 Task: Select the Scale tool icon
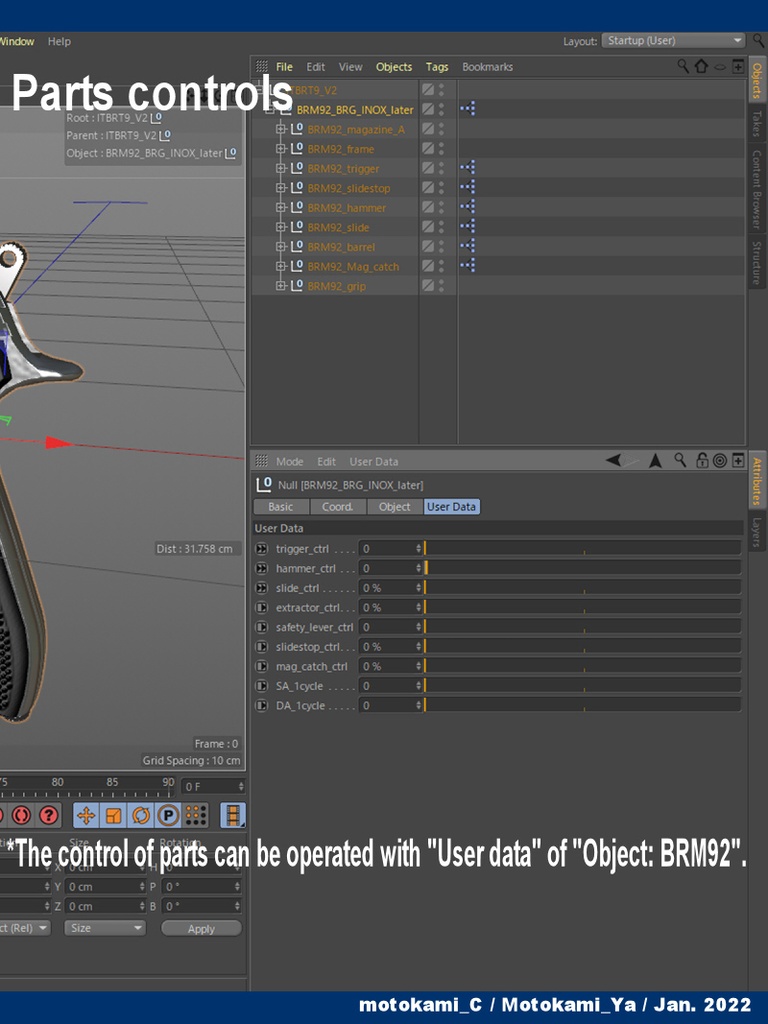(x=113, y=815)
